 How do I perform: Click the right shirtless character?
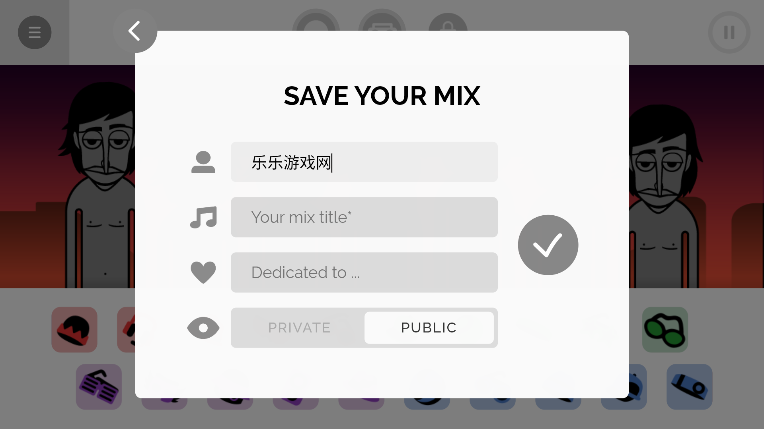pos(665,195)
